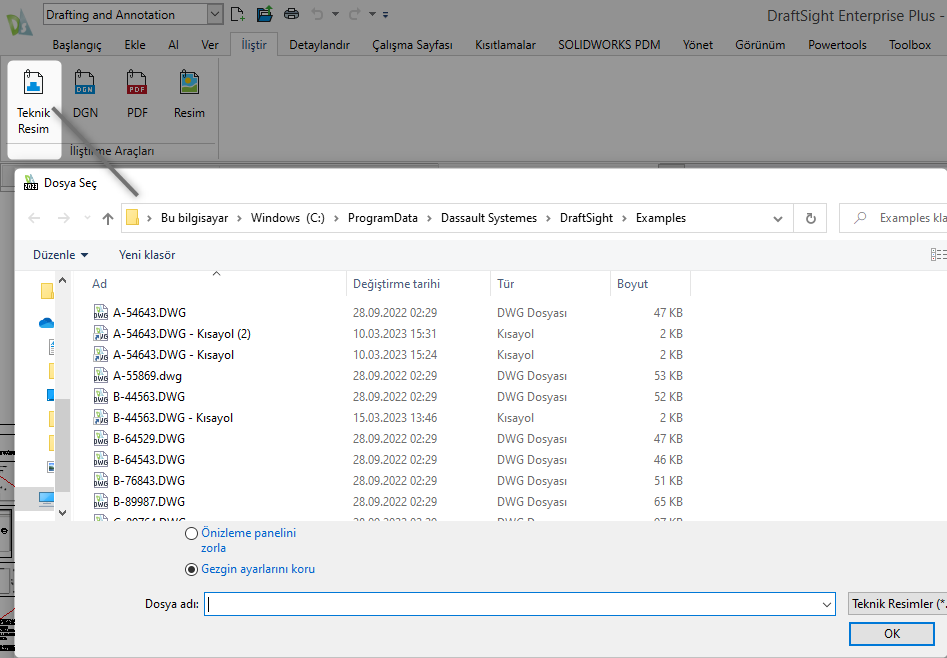The image size is (947, 658).
Task: Switch to the Görünüm ribbon tab
Action: pyautogui.click(x=760, y=45)
